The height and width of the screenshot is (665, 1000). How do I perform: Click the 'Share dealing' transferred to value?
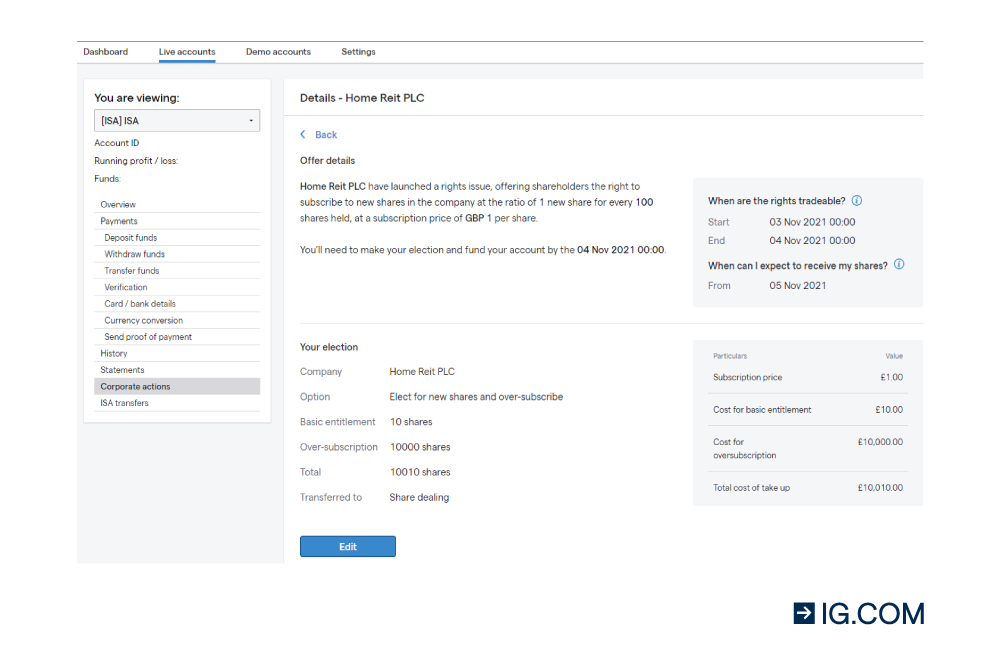click(x=419, y=497)
